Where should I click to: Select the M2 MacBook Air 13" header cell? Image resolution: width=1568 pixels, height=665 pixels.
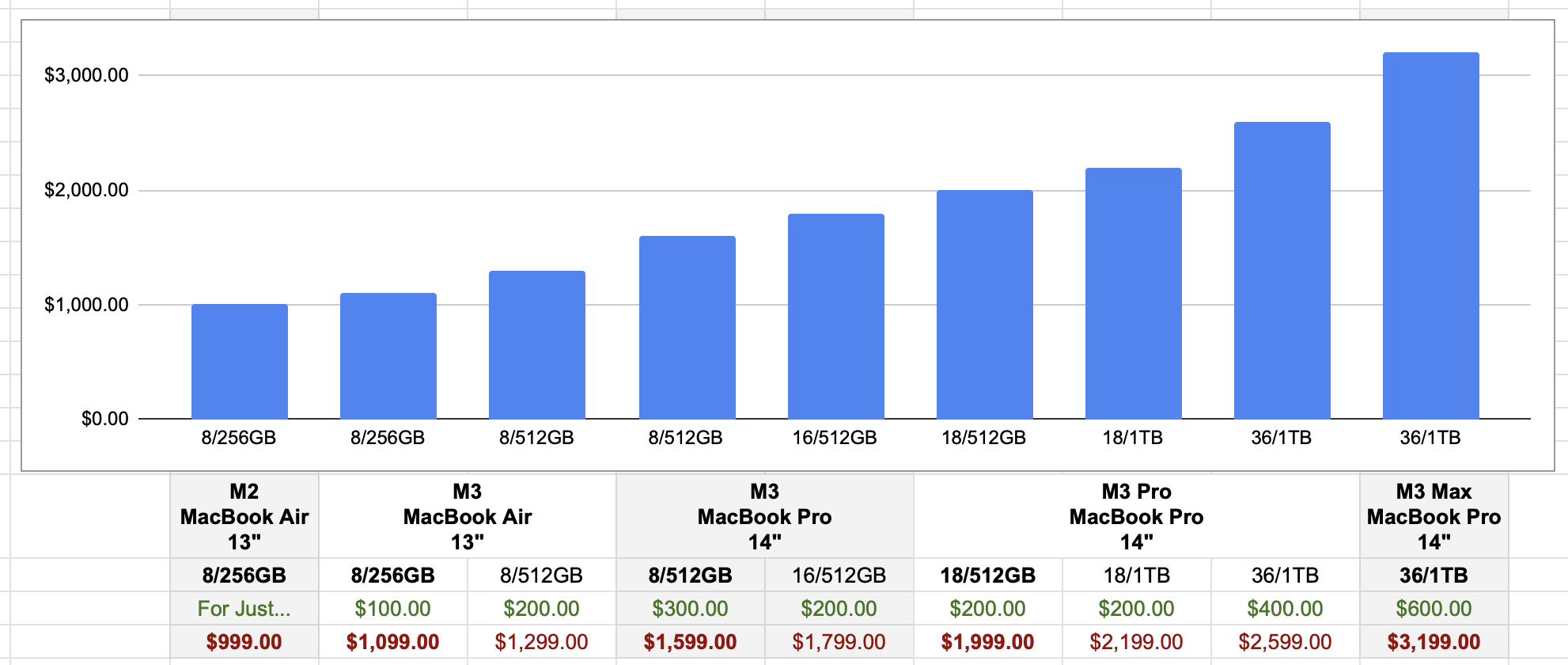(x=244, y=516)
